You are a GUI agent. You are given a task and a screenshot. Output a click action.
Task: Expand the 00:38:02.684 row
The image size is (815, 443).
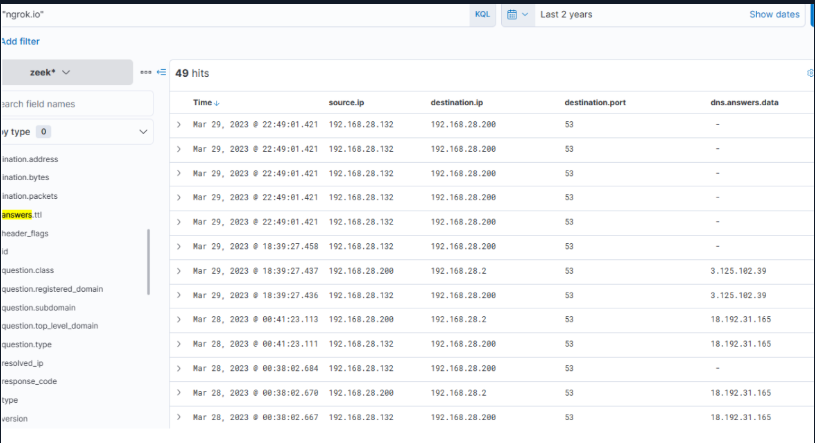[179, 368]
